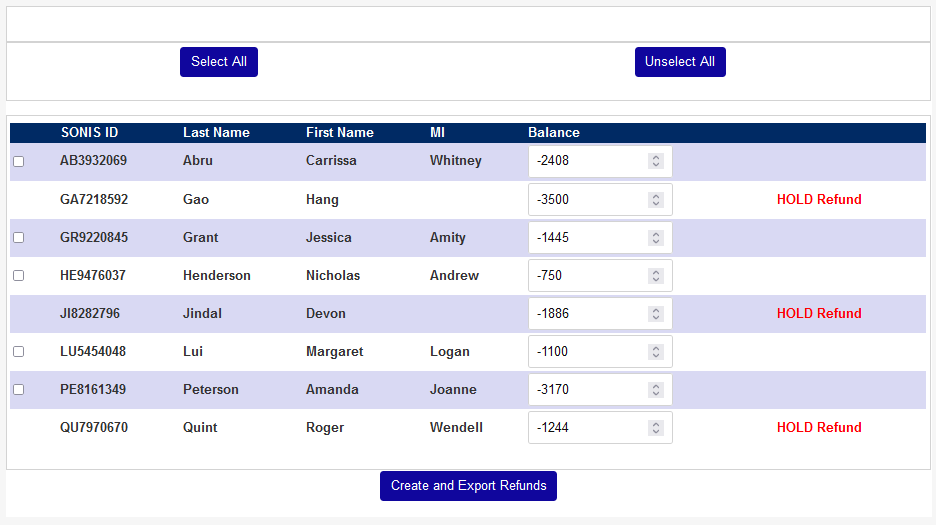The image size is (936, 525).
Task: Tick the checkbox for Grant Jessica
Action: tap(19, 238)
